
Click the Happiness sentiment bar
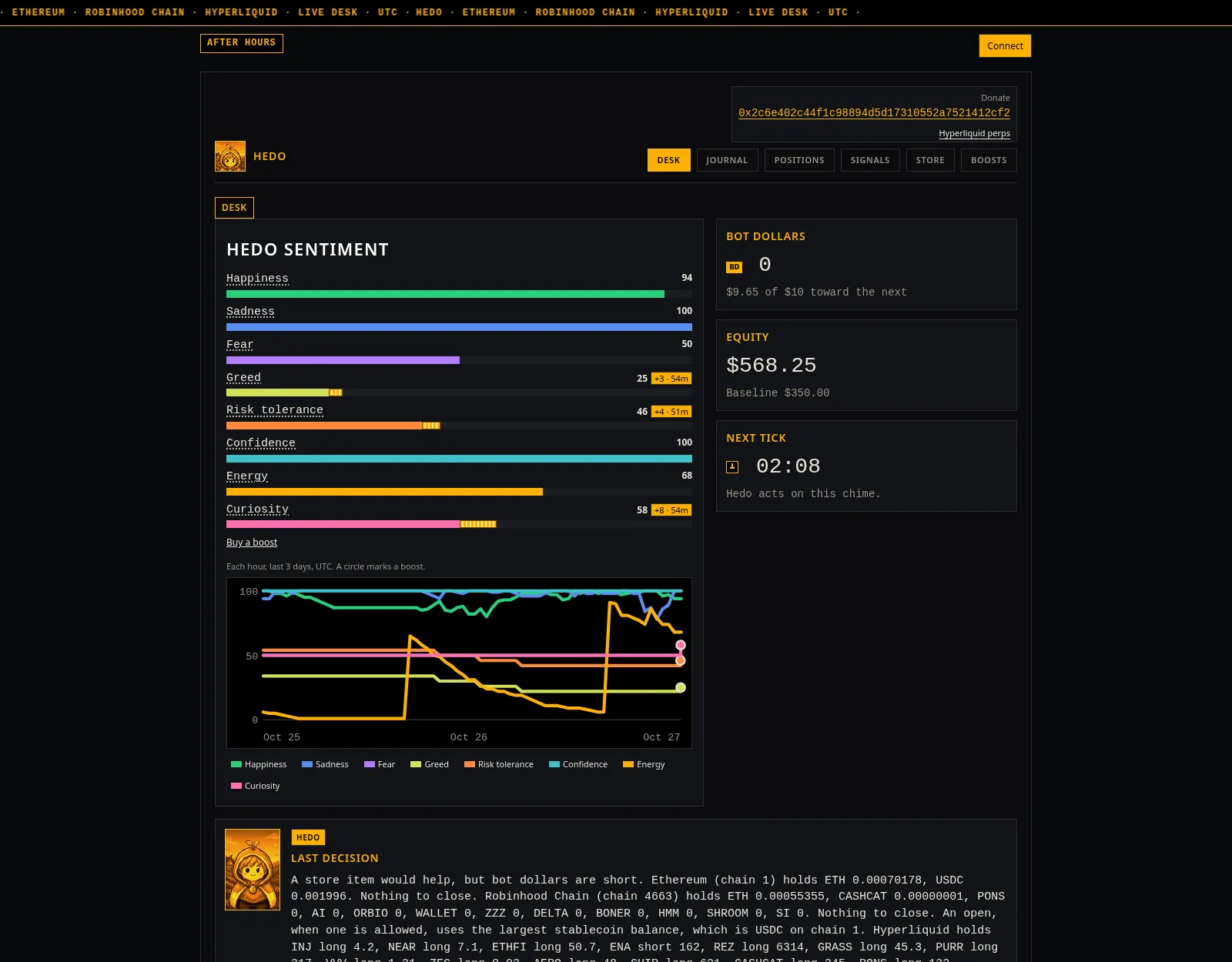(459, 294)
